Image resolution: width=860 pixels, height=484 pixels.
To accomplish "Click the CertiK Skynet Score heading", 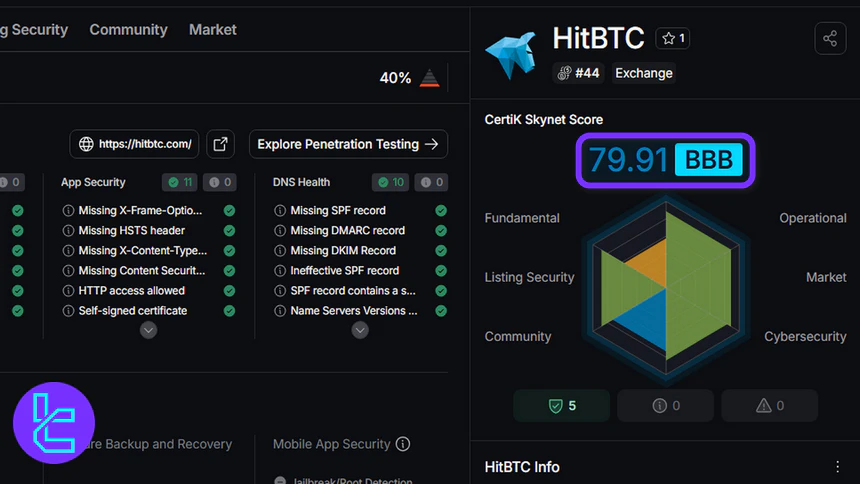I will 544,120.
